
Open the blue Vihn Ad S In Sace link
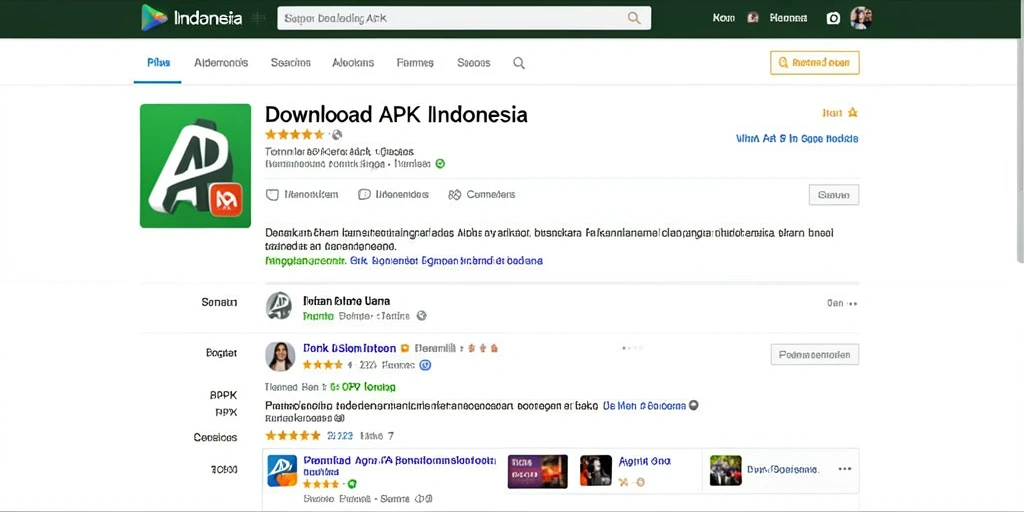coord(797,138)
